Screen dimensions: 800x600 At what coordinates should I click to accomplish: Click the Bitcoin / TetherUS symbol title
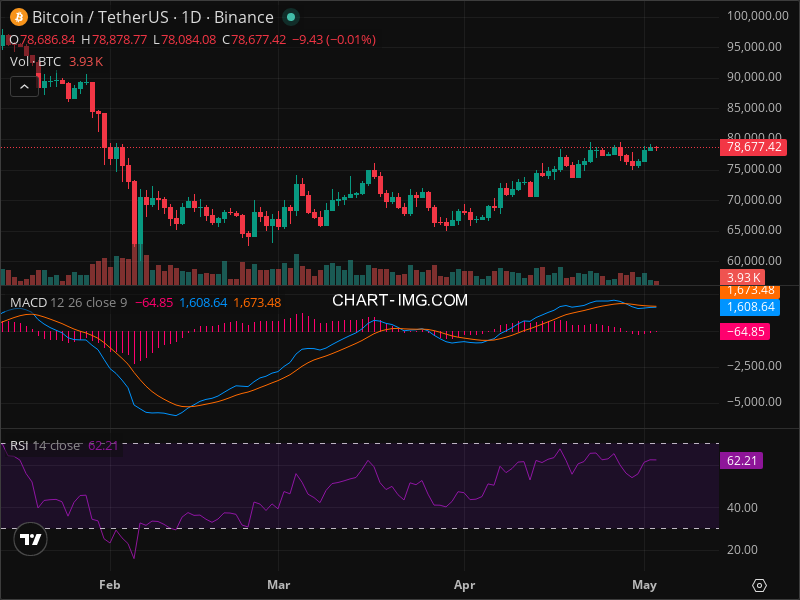point(100,17)
